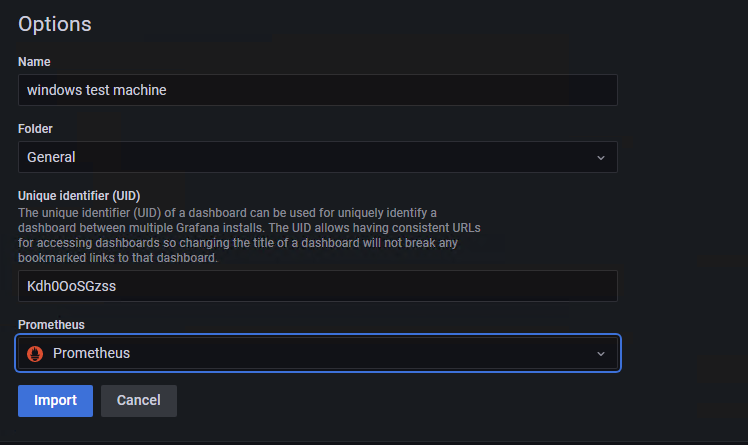Focus the Name field containing windows test machine
Image resolution: width=748 pixels, height=445 pixels.
click(318, 90)
